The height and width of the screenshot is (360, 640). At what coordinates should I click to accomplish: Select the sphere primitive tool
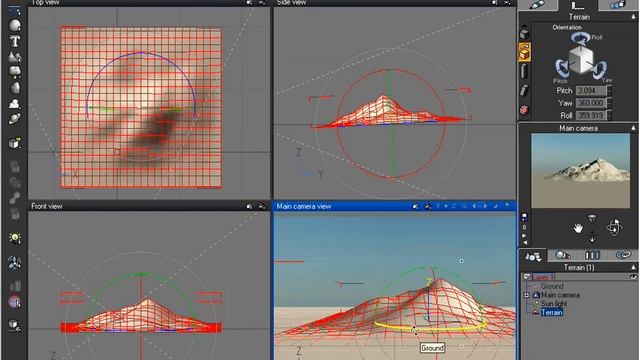tap(15, 25)
